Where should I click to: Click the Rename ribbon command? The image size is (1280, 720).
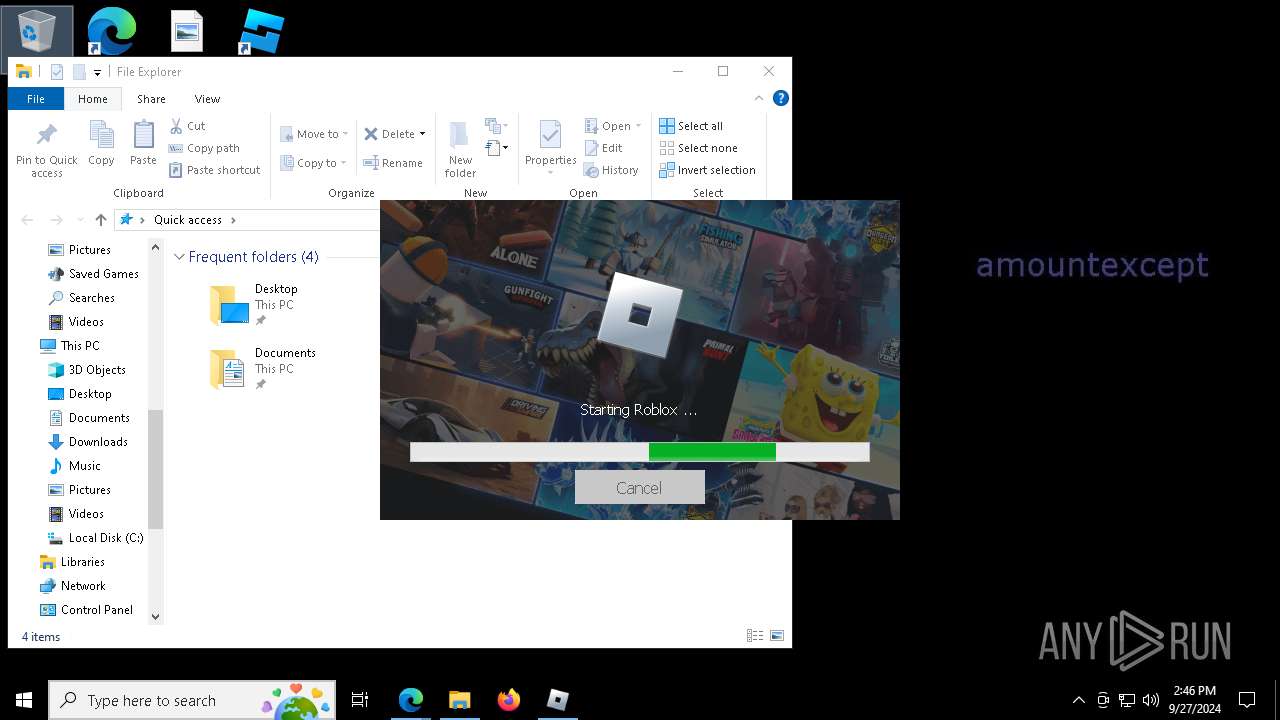392,163
